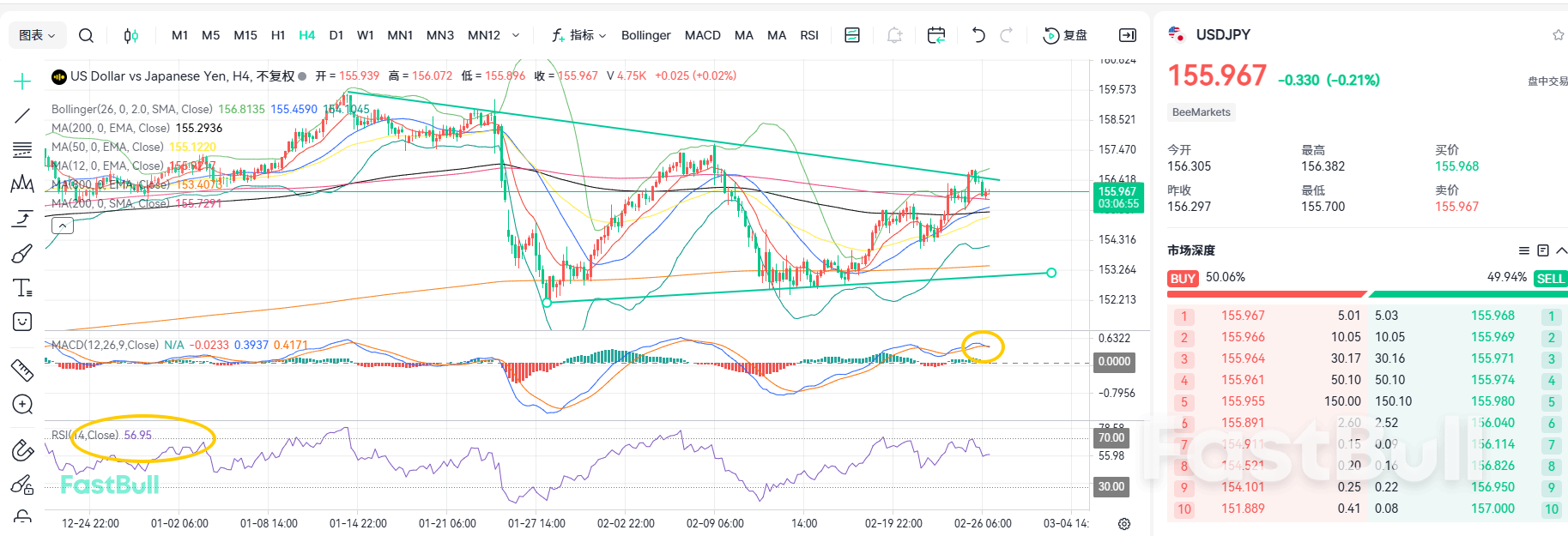
Task: Open the 图表 chart dropdown
Action: point(37,35)
